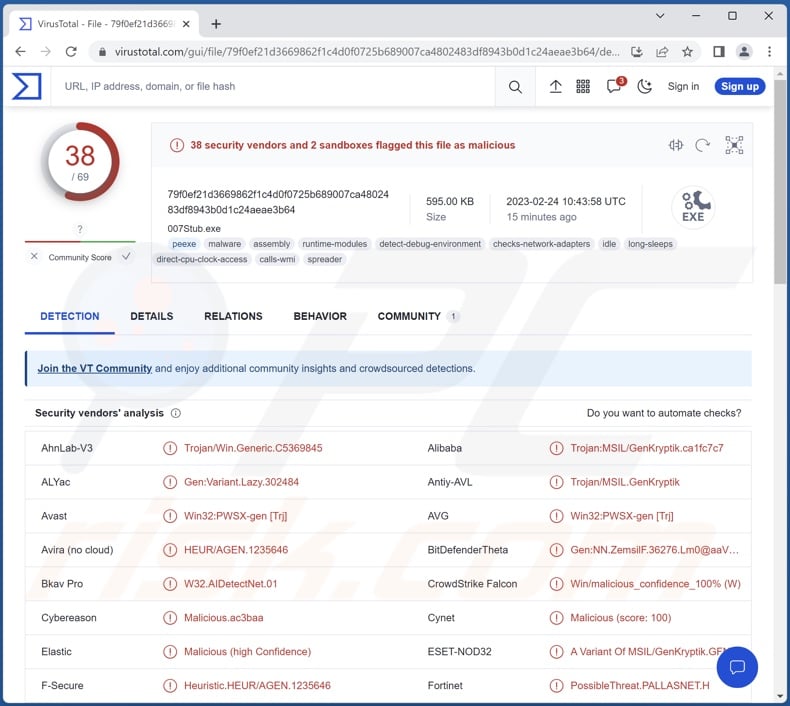This screenshot has height=706, width=790.
Task: Reanalyze file with the refresh icon
Action: 702,145
